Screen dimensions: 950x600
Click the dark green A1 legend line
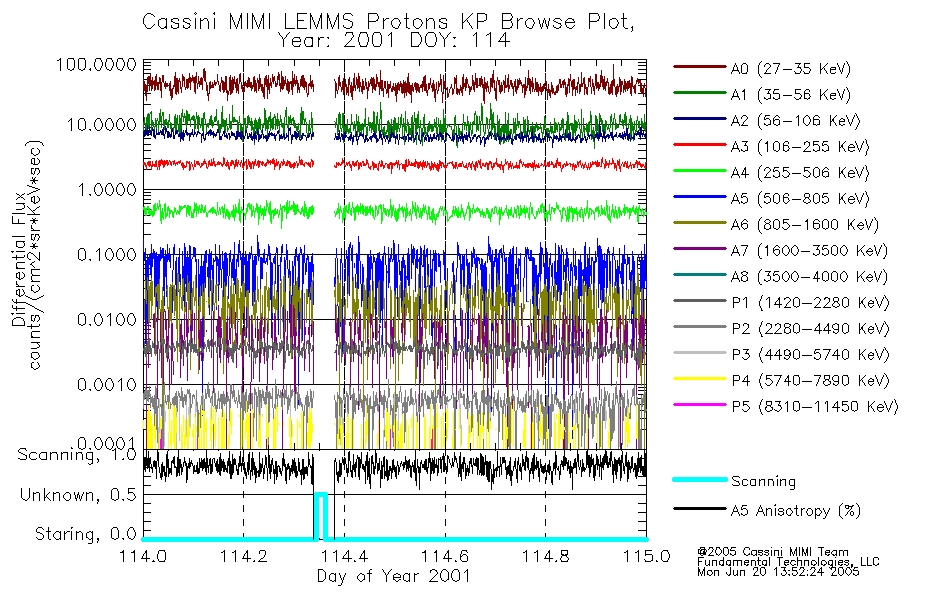pyautogui.click(x=700, y=93)
